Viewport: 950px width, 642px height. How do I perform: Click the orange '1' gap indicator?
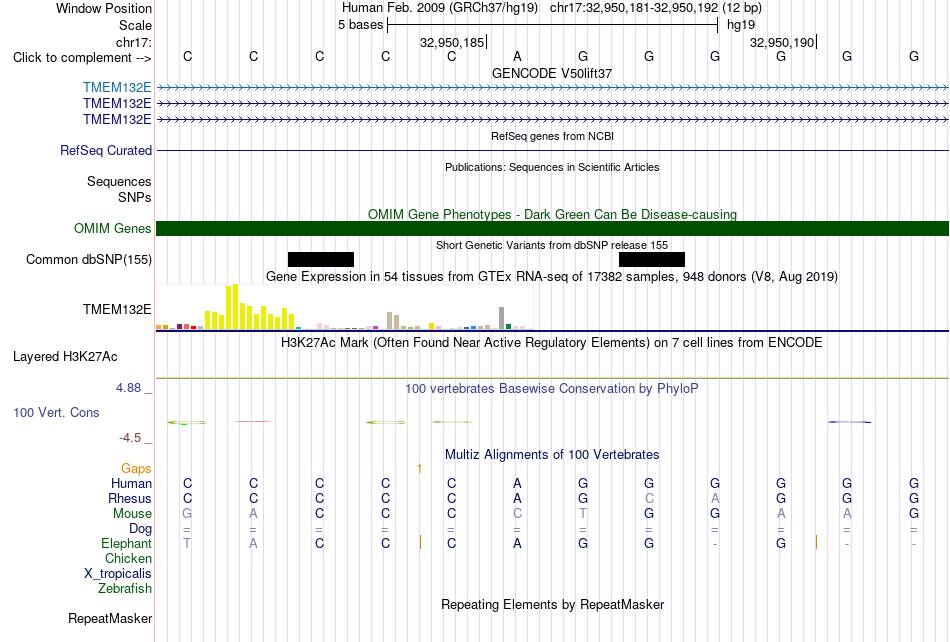(x=419, y=468)
